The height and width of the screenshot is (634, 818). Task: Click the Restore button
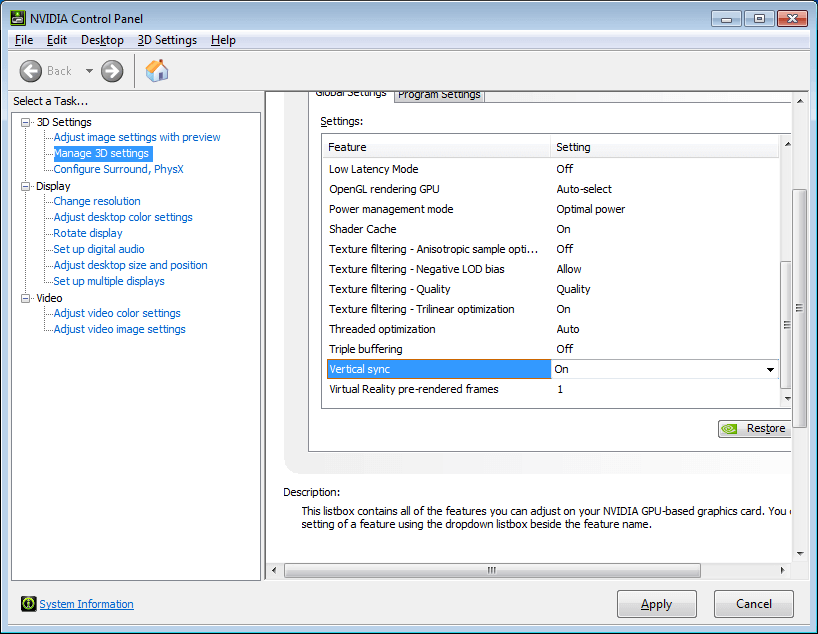(x=755, y=428)
